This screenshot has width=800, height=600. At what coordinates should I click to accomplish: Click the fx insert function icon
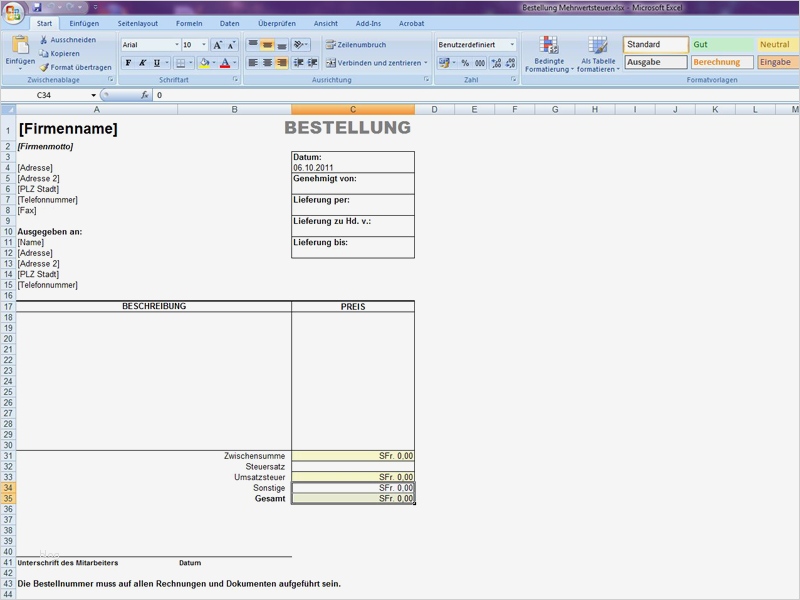coord(145,95)
